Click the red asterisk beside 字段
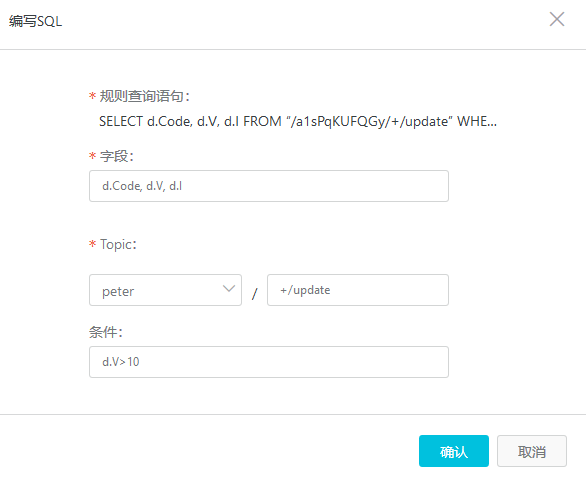586x478 pixels. click(x=92, y=155)
